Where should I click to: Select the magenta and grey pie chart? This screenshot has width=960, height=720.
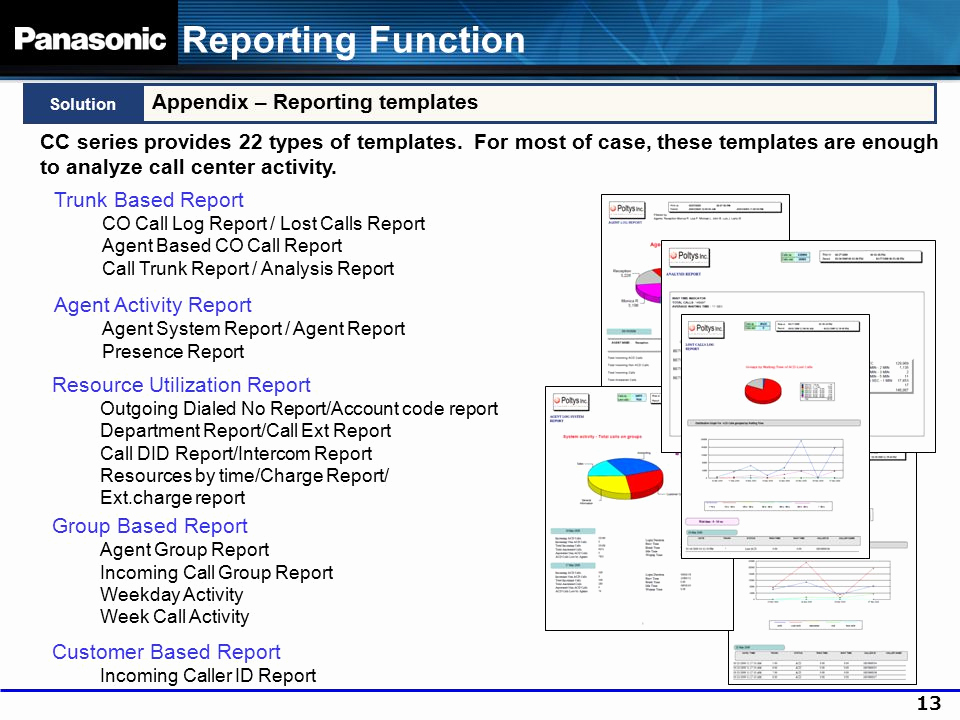(649, 285)
